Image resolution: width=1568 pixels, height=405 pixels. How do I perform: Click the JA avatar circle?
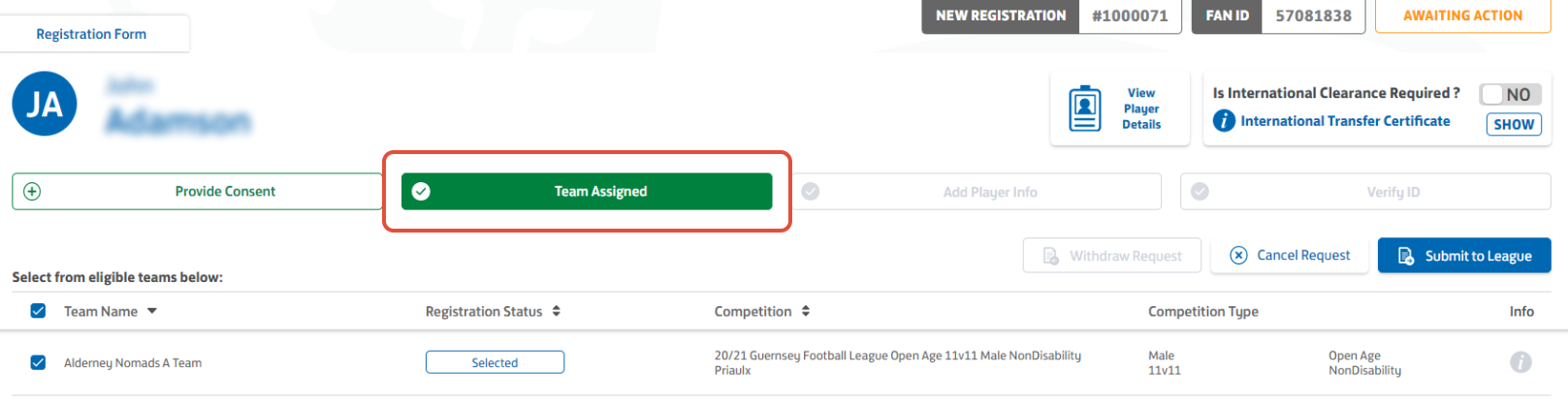coord(45,104)
